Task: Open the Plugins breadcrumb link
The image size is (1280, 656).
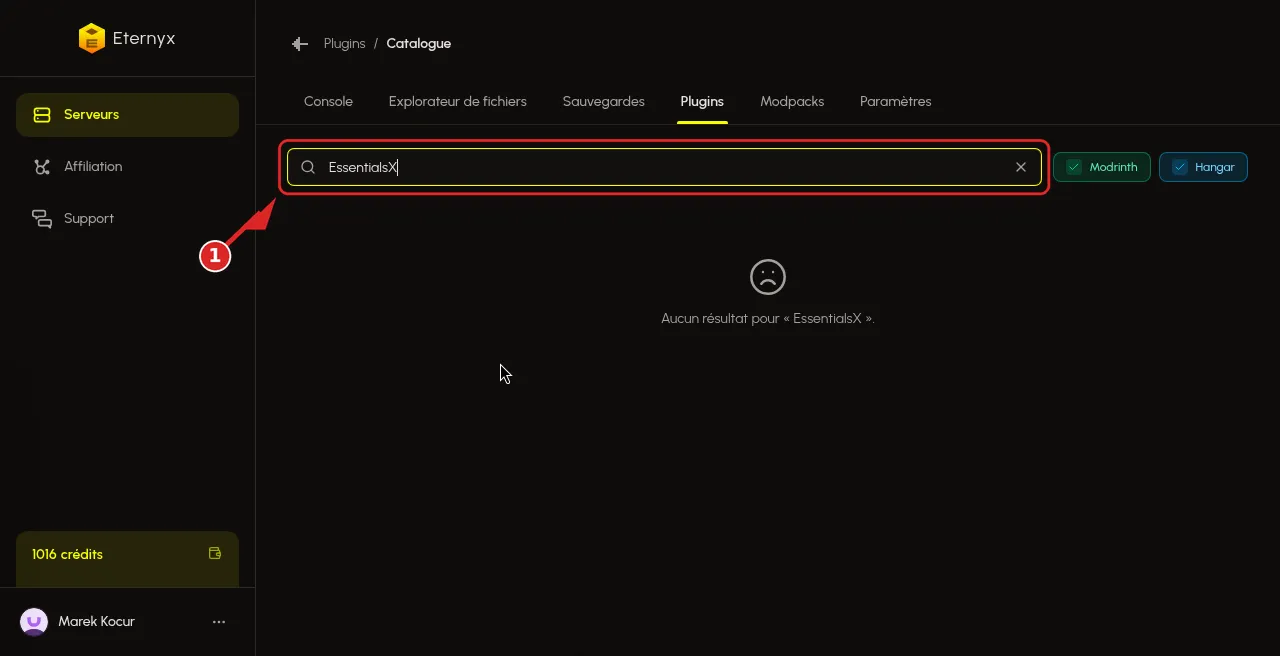Action: (x=344, y=44)
